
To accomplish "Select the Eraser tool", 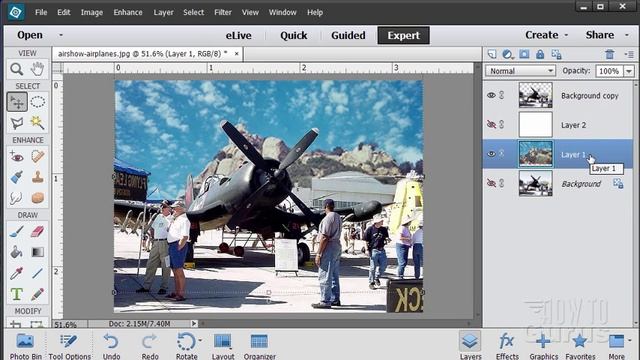I will pos(37,231).
